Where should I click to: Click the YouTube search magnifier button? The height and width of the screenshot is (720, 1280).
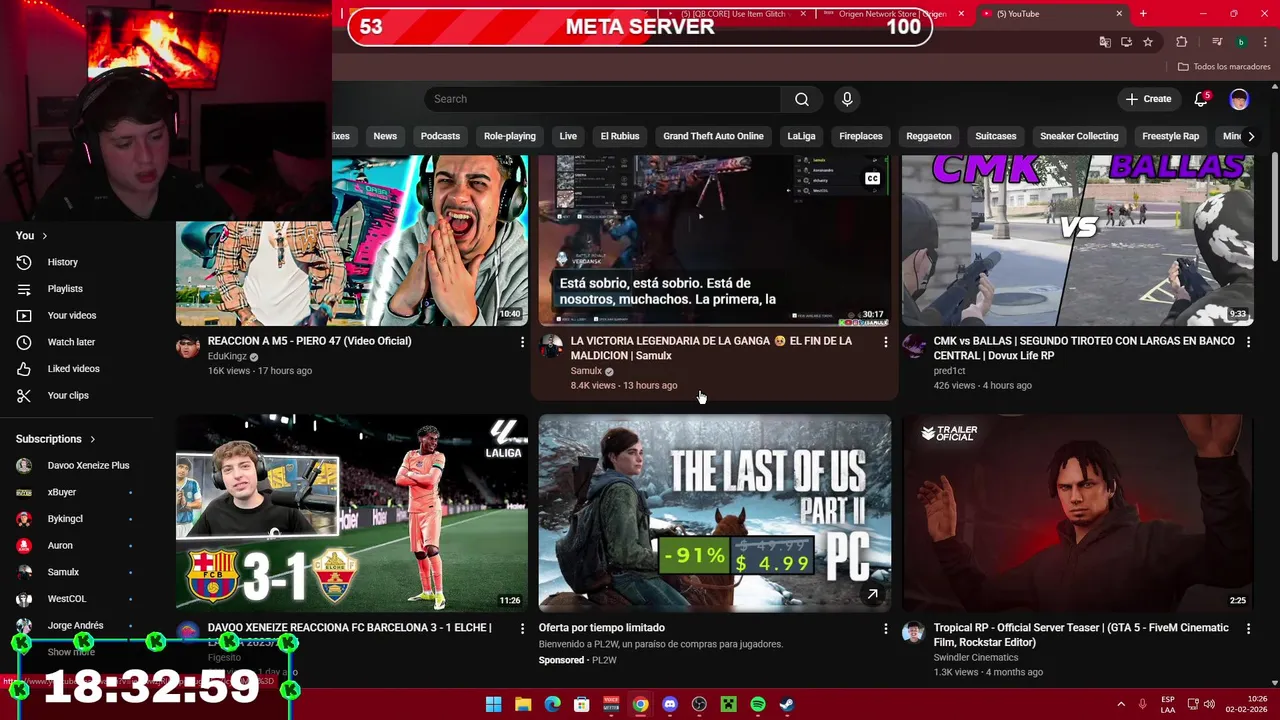coord(802,99)
